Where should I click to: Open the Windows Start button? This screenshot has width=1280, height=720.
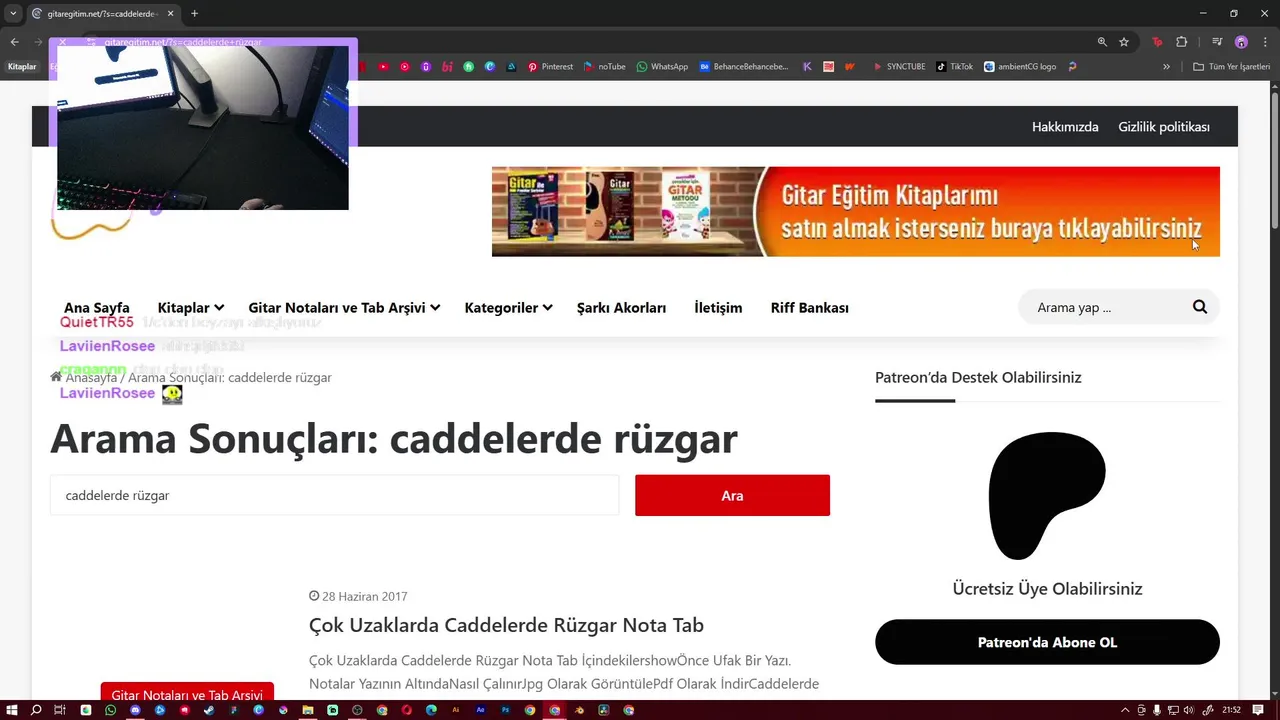pyautogui.click(x=12, y=710)
